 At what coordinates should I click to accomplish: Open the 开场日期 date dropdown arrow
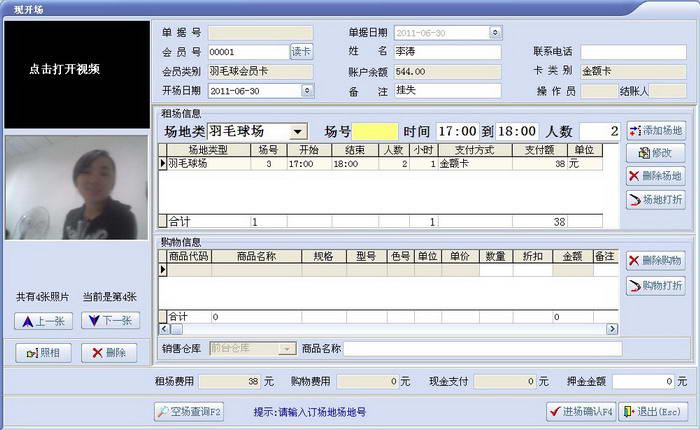tap(307, 91)
